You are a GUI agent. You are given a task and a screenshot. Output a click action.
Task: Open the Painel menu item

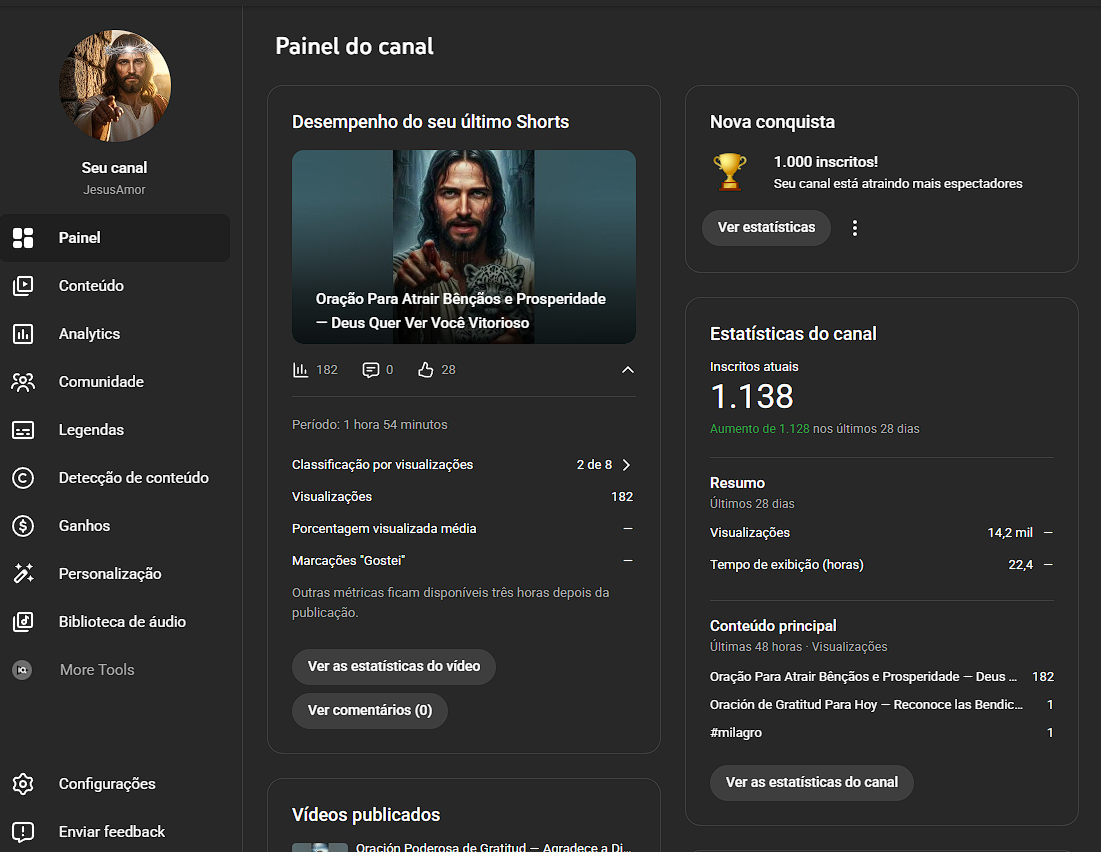(115, 238)
